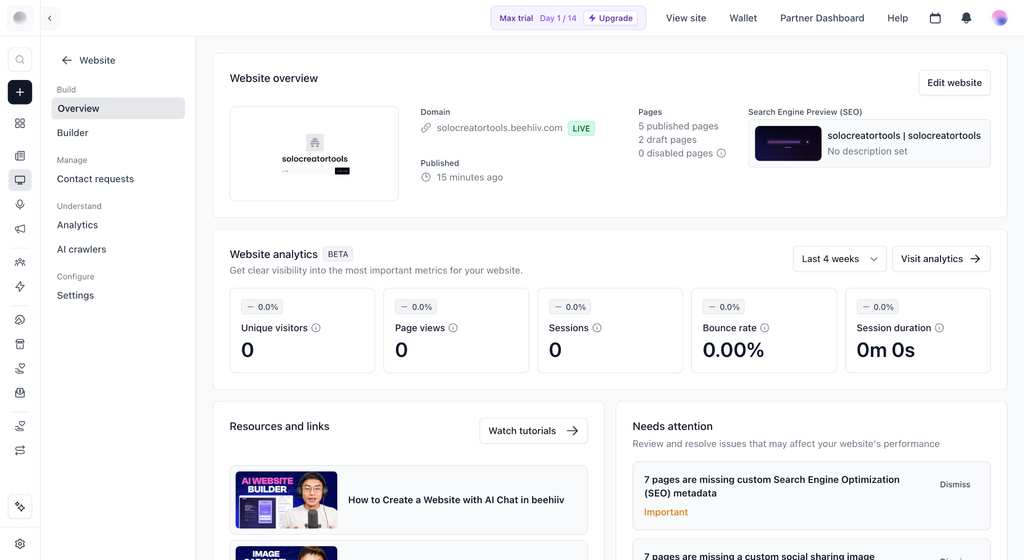Open the AI Website Builder tutorial thumbnail
The image size is (1024, 560).
(x=287, y=500)
